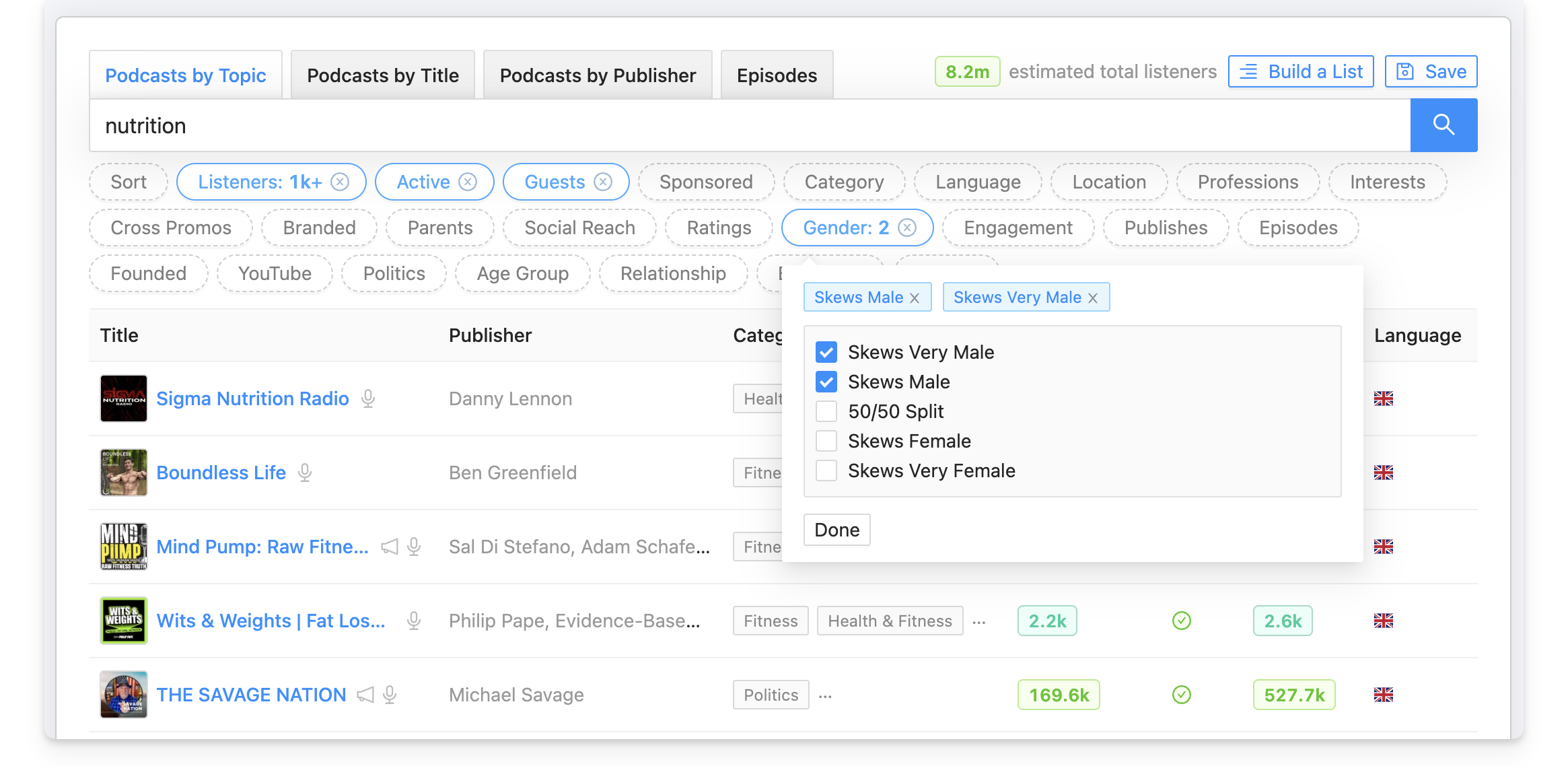Switch to Podcasts by Publisher tab
The image size is (1568, 766).
pos(598,75)
